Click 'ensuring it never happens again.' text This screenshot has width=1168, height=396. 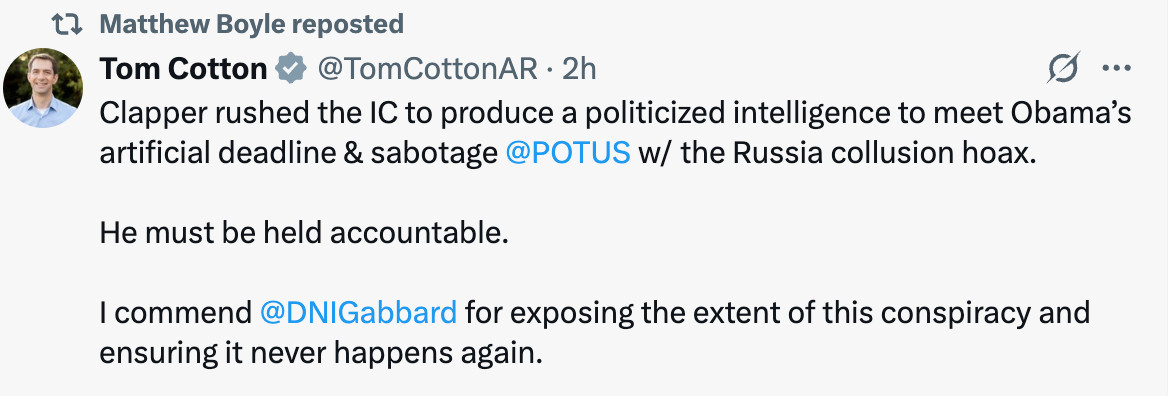[321, 353]
